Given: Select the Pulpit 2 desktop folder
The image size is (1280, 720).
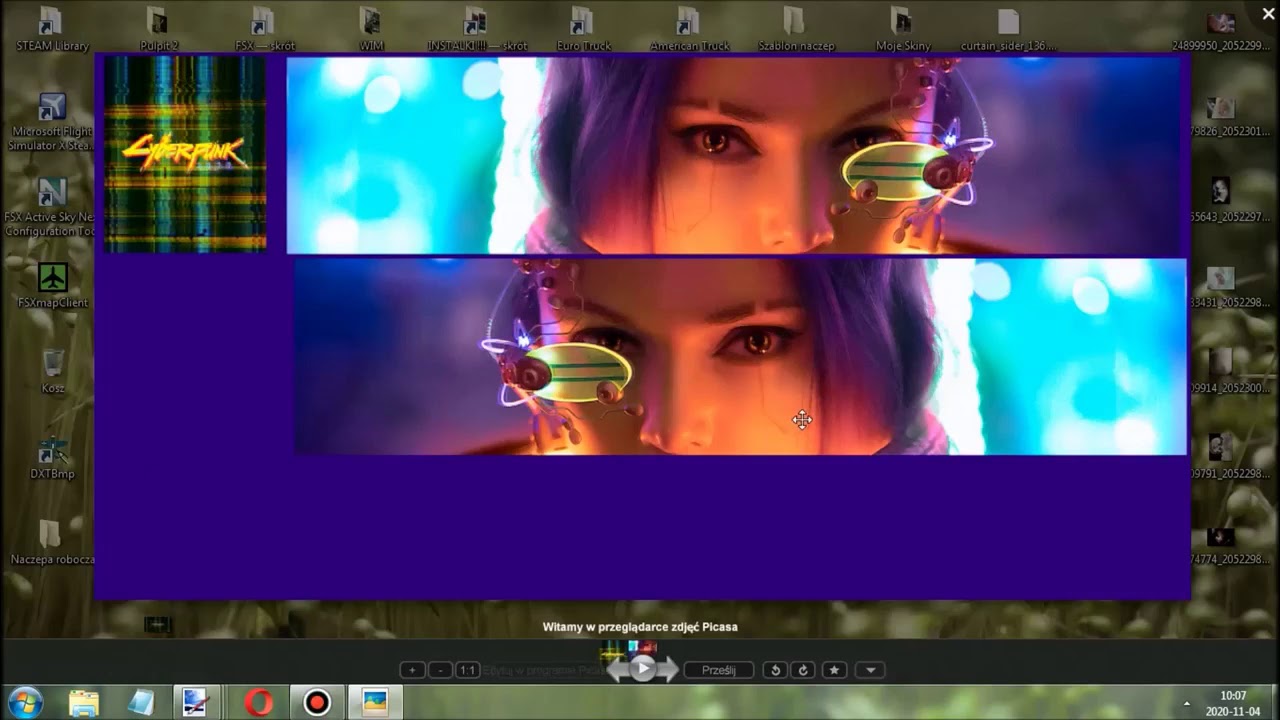Looking at the screenshot, I should pyautogui.click(x=158, y=30).
